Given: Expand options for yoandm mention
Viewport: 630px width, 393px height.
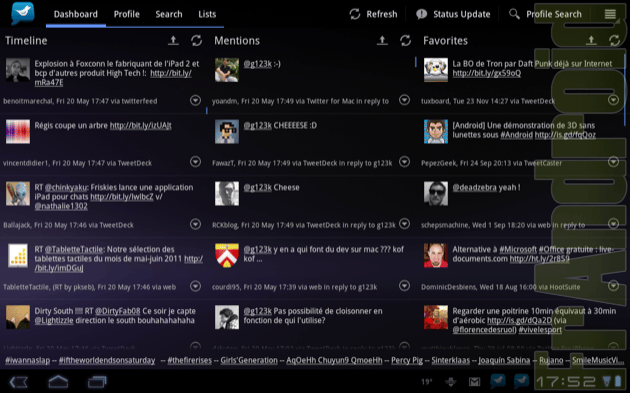Looking at the screenshot, I should click(x=405, y=100).
